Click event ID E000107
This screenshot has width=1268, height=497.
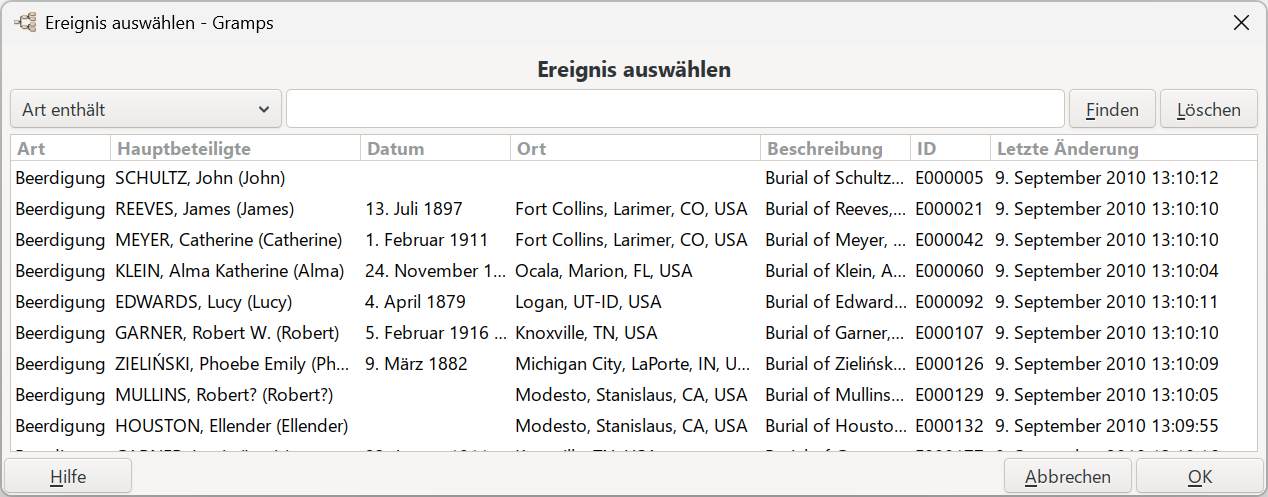point(949,333)
